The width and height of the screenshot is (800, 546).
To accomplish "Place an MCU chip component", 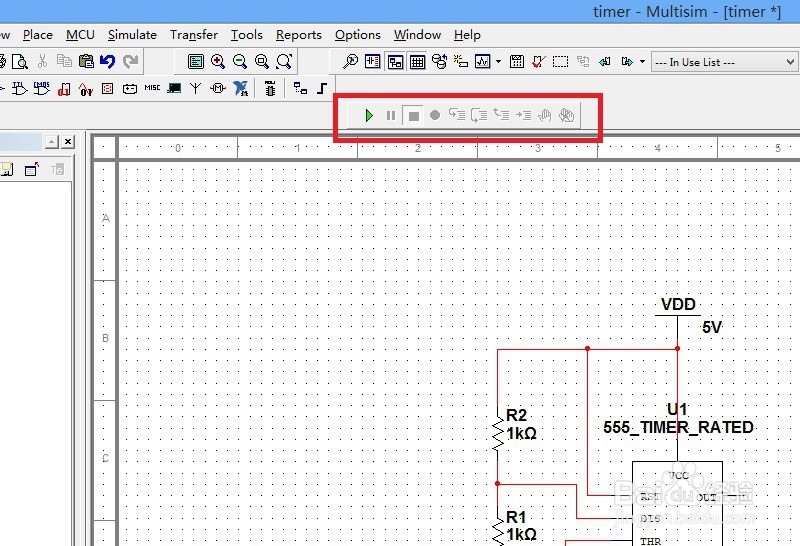I will [x=270, y=89].
